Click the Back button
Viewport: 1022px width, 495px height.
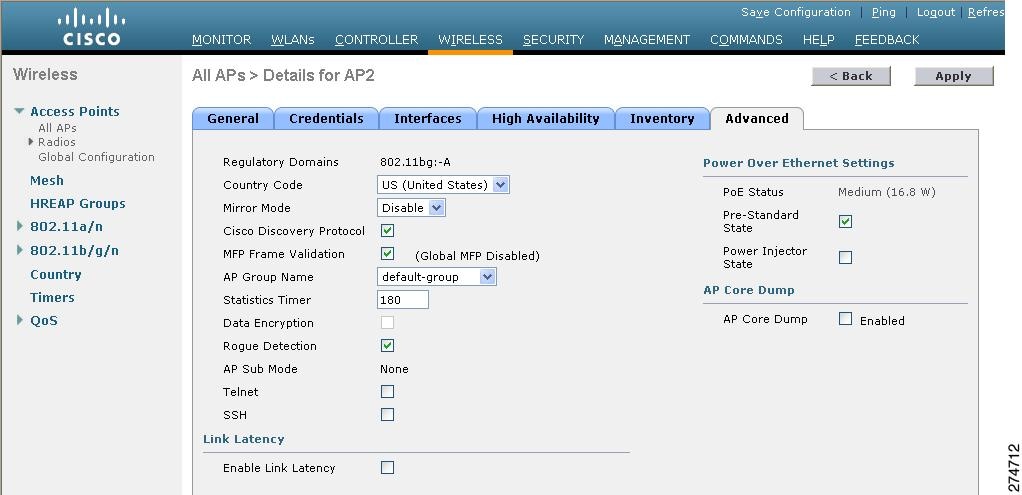coord(851,76)
